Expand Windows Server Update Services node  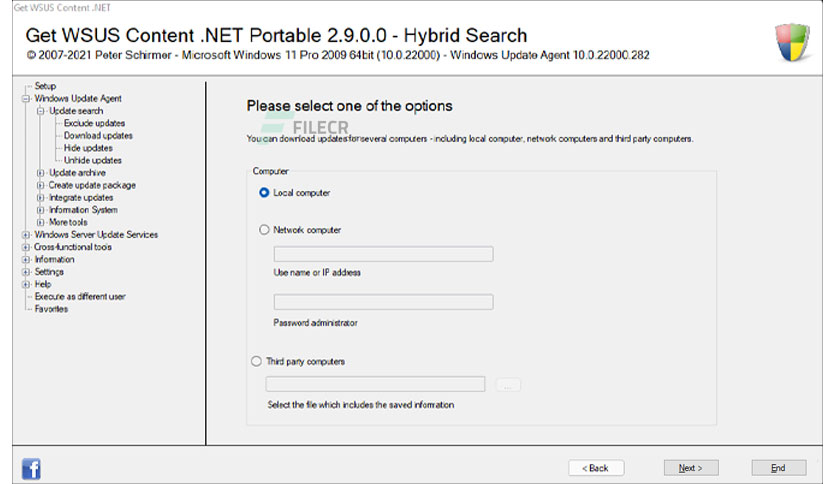(26, 235)
